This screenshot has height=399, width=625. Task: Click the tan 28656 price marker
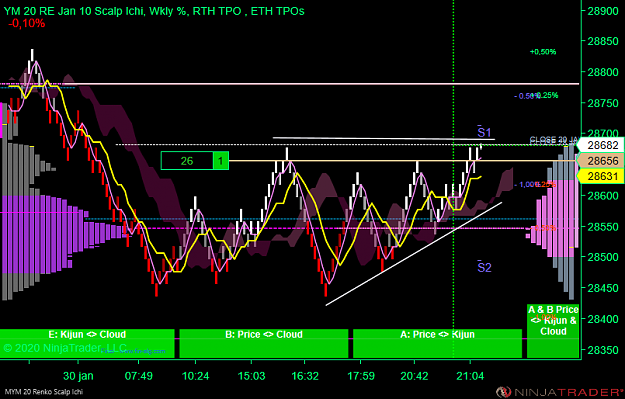click(601, 161)
